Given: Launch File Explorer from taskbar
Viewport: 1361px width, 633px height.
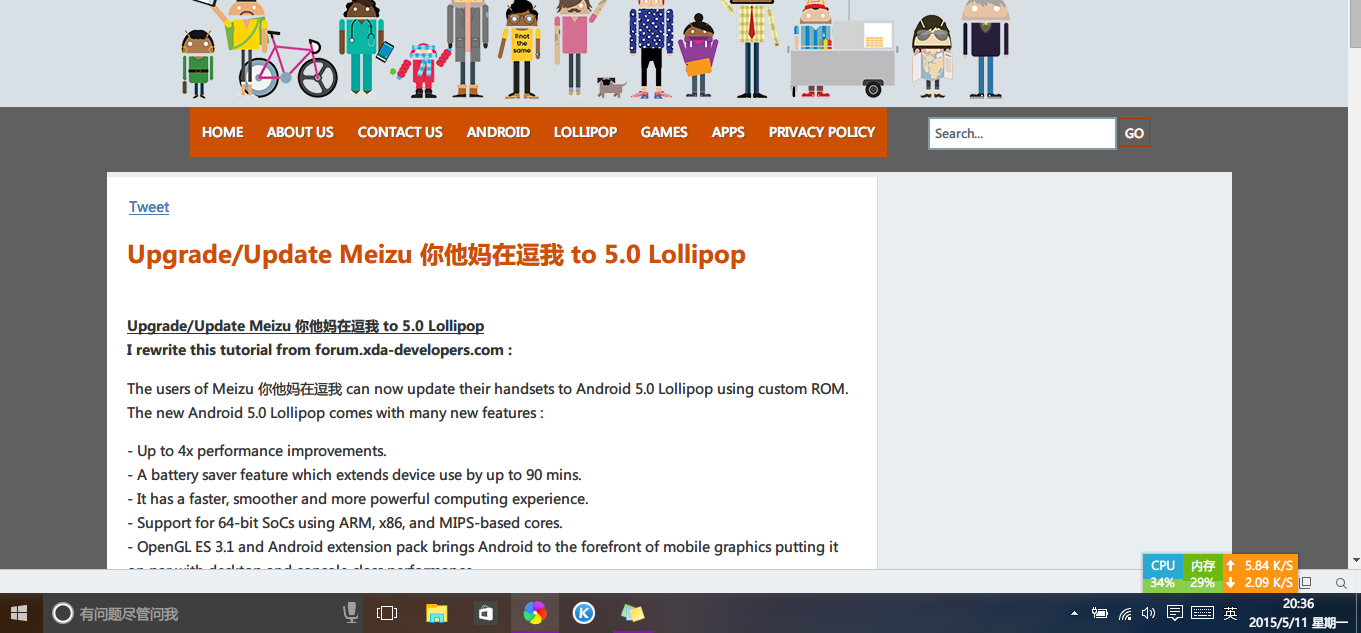Looking at the screenshot, I should click(437, 613).
